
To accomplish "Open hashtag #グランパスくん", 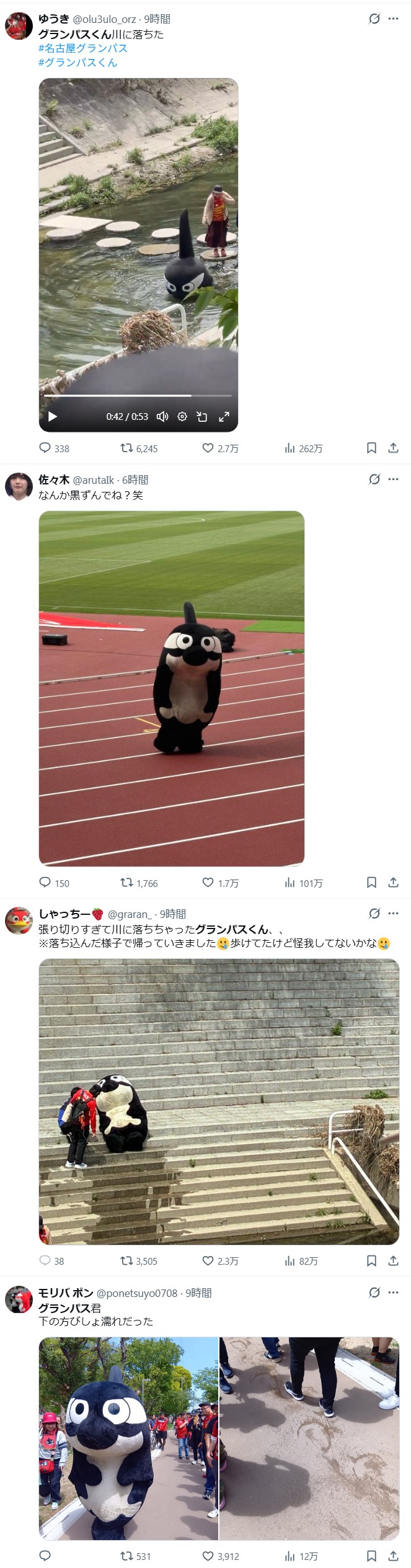I will click(x=78, y=62).
